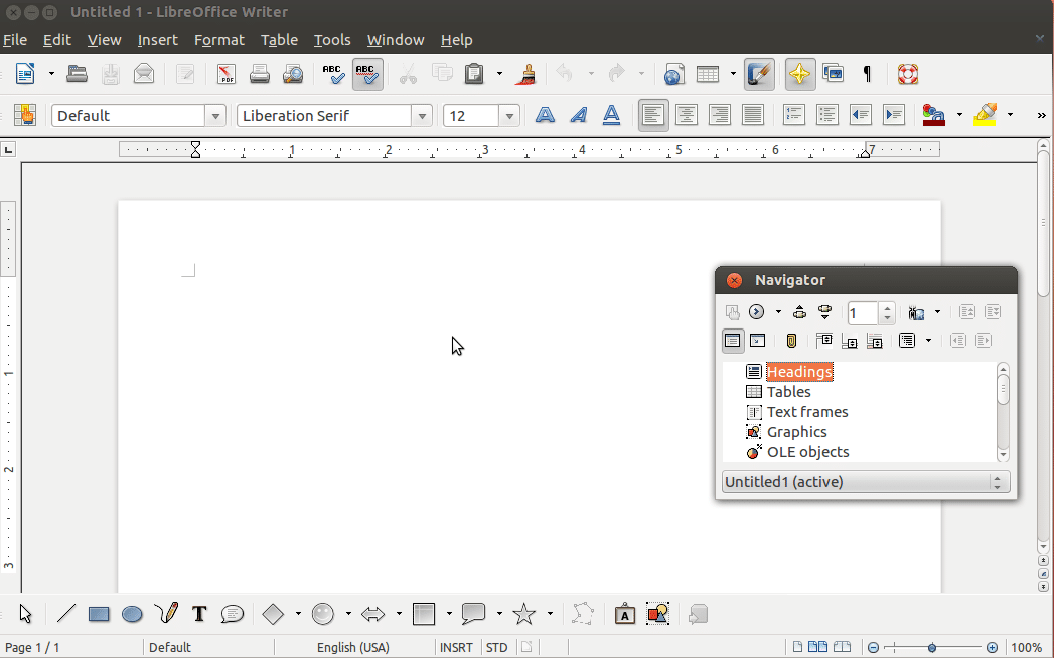The height and width of the screenshot is (658, 1054).
Task: Click the zoom slider handle
Action: [932, 647]
